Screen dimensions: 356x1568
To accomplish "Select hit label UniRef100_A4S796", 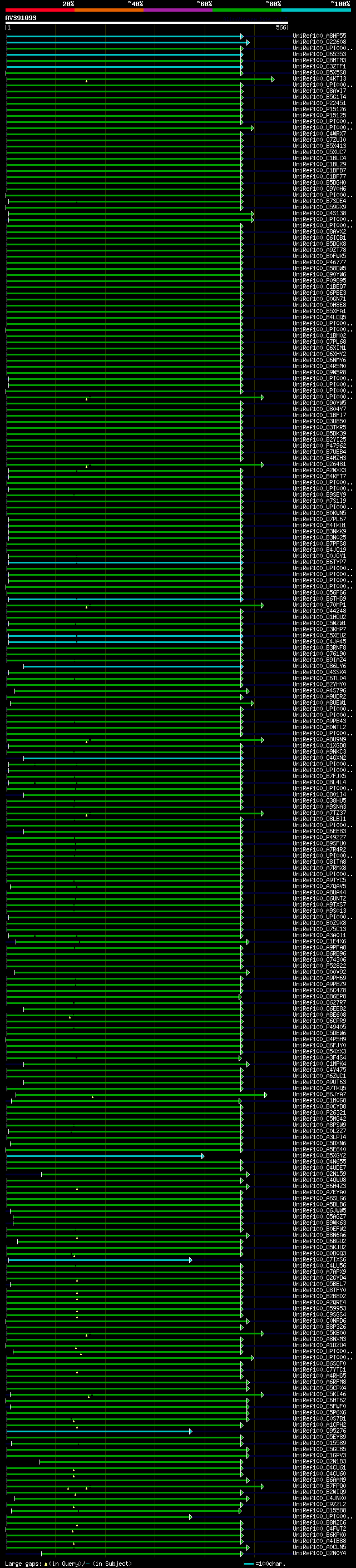I will pyautogui.click(x=319, y=690).
